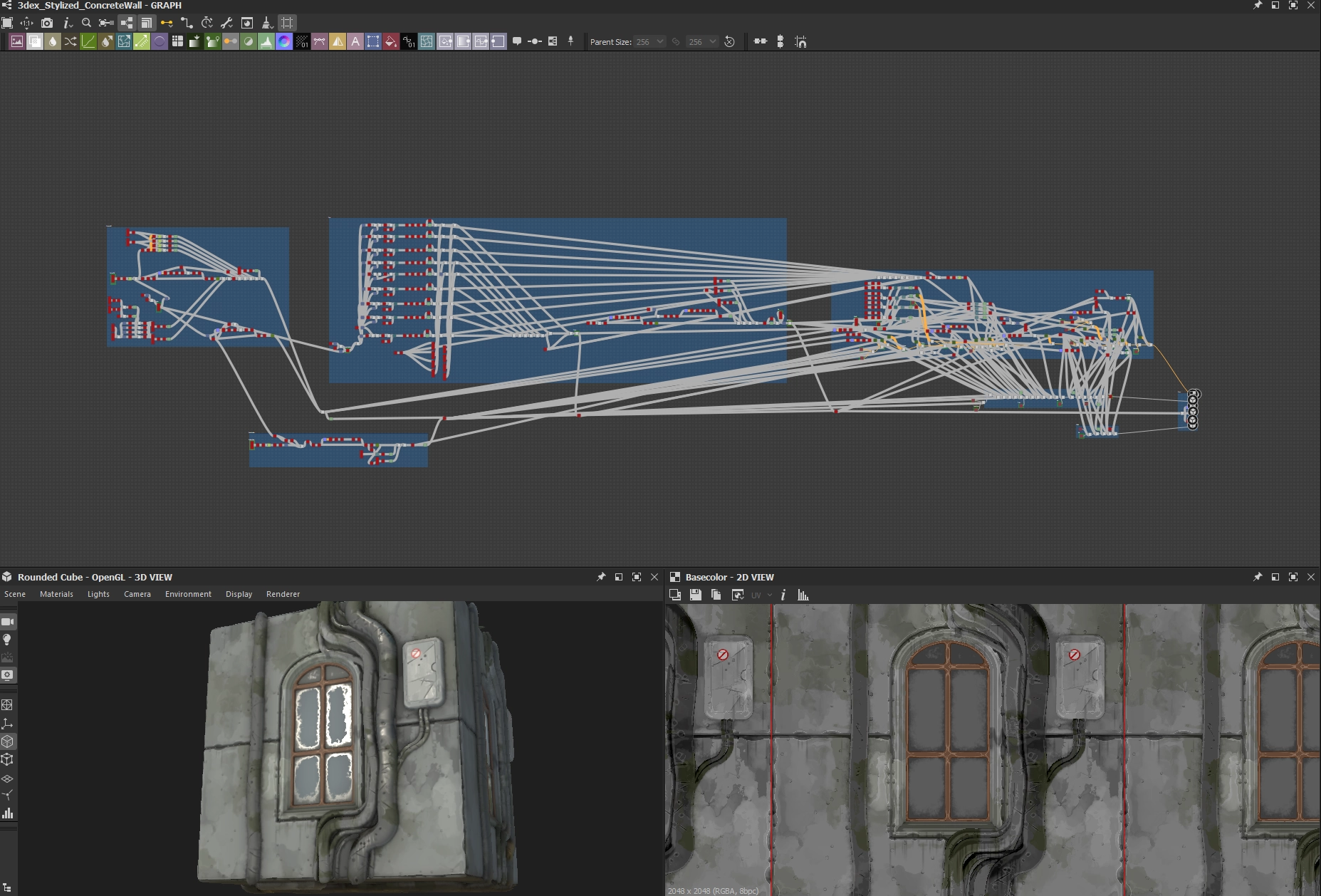The width and height of the screenshot is (1321, 896).
Task: Add a Text node from the node toolbar
Action: coord(355,41)
